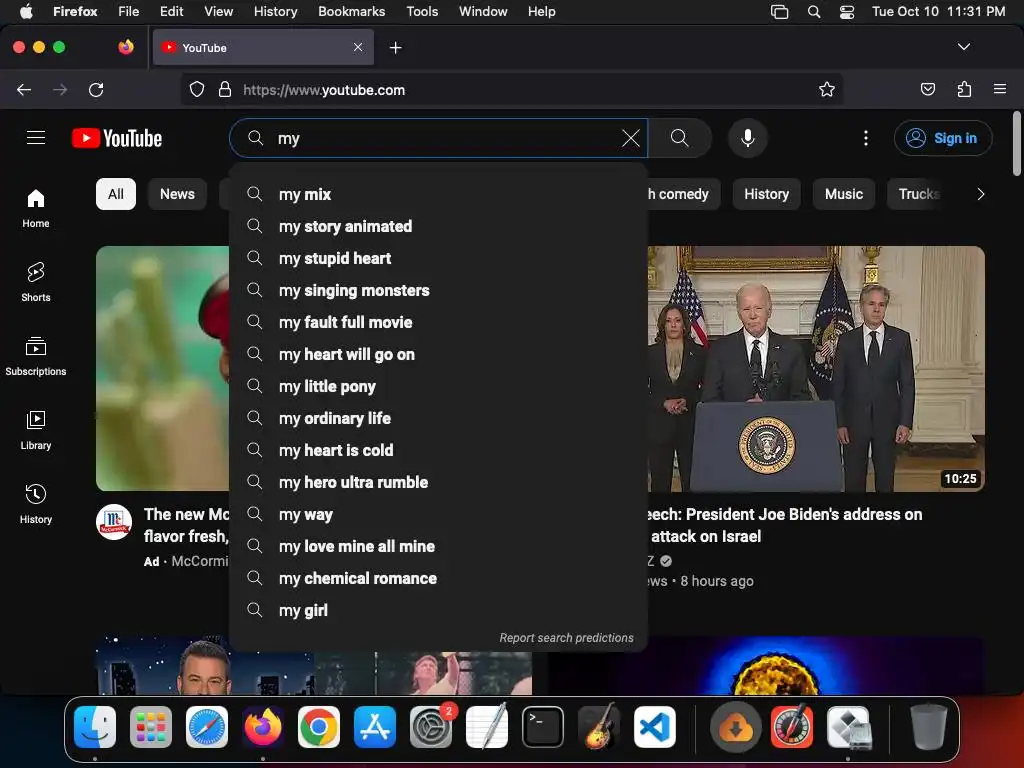Select the Trucks filter chip
Image resolution: width=1024 pixels, height=768 pixels.
click(x=918, y=194)
